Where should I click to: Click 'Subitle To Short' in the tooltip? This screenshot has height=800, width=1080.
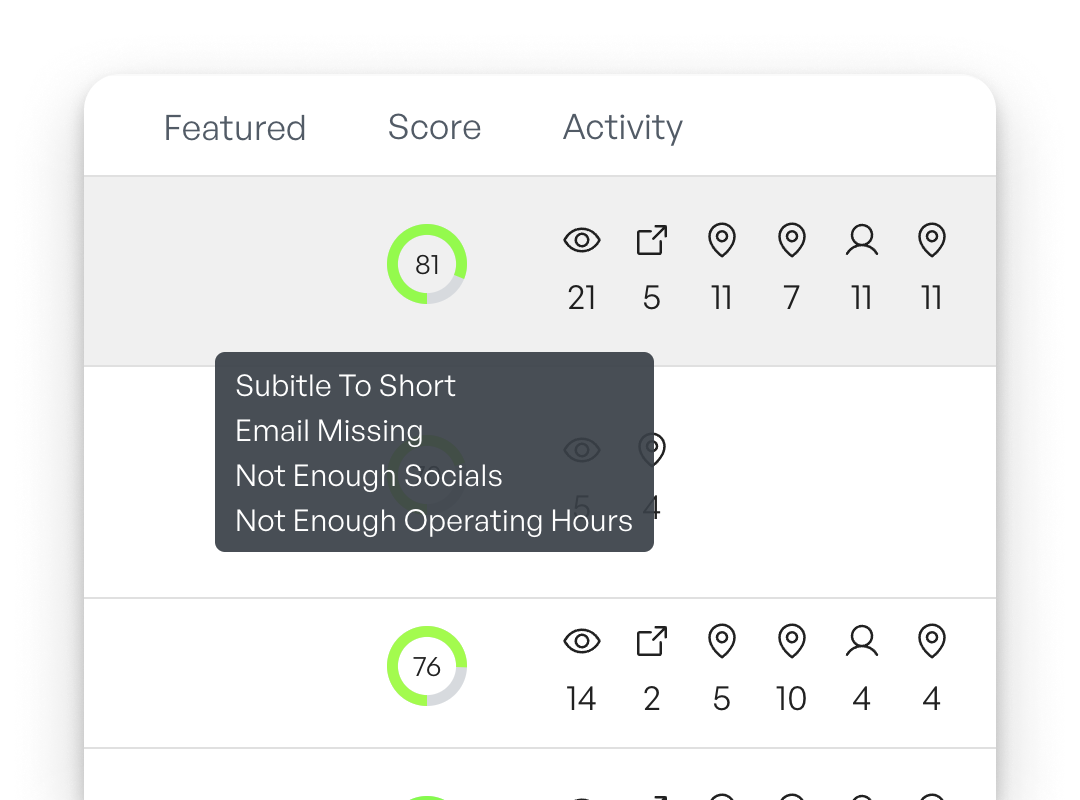(345, 386)
